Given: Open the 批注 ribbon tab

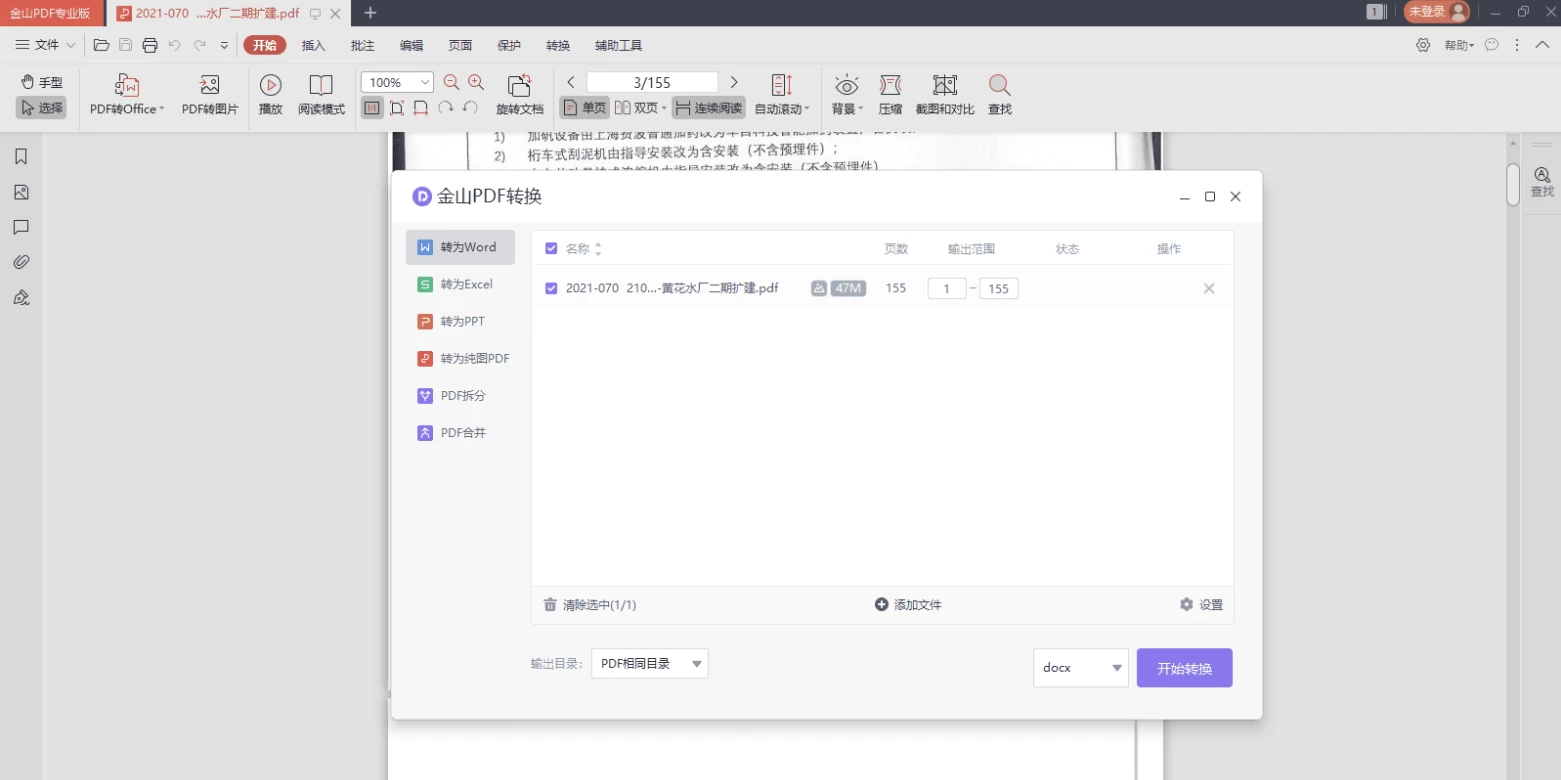Looking at the screenshot, I should 362,46.
